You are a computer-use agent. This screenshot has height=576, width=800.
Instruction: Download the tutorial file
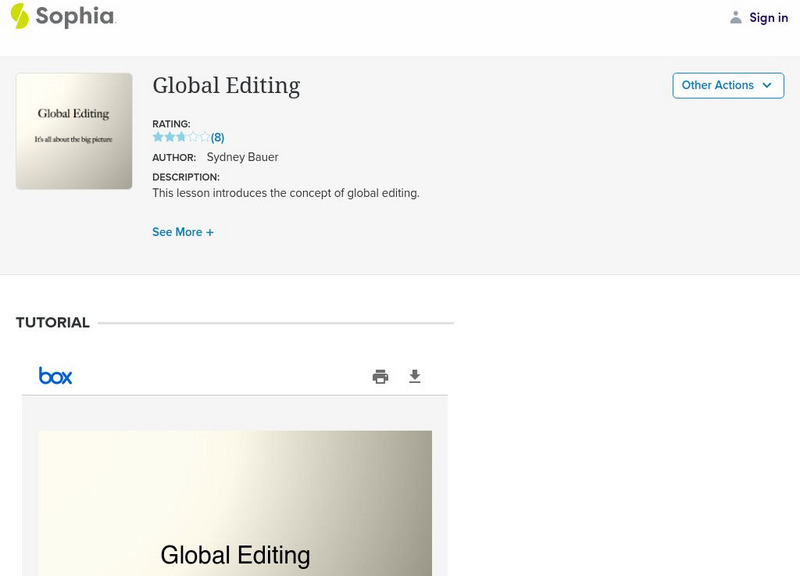click(415, 377)
